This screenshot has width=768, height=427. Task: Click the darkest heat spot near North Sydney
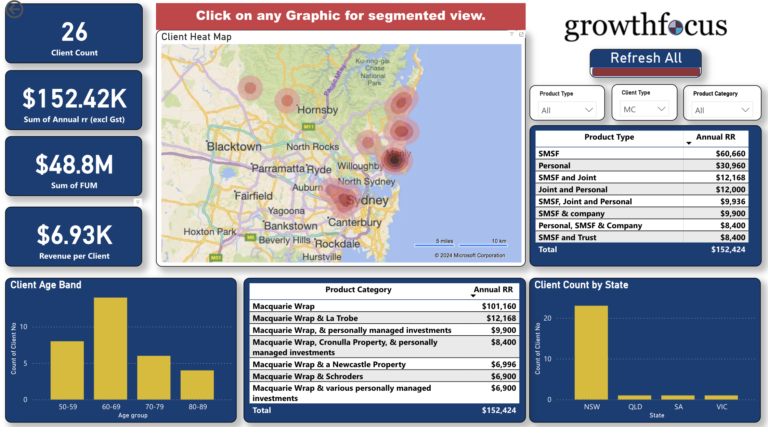click(x=395, y=158)
